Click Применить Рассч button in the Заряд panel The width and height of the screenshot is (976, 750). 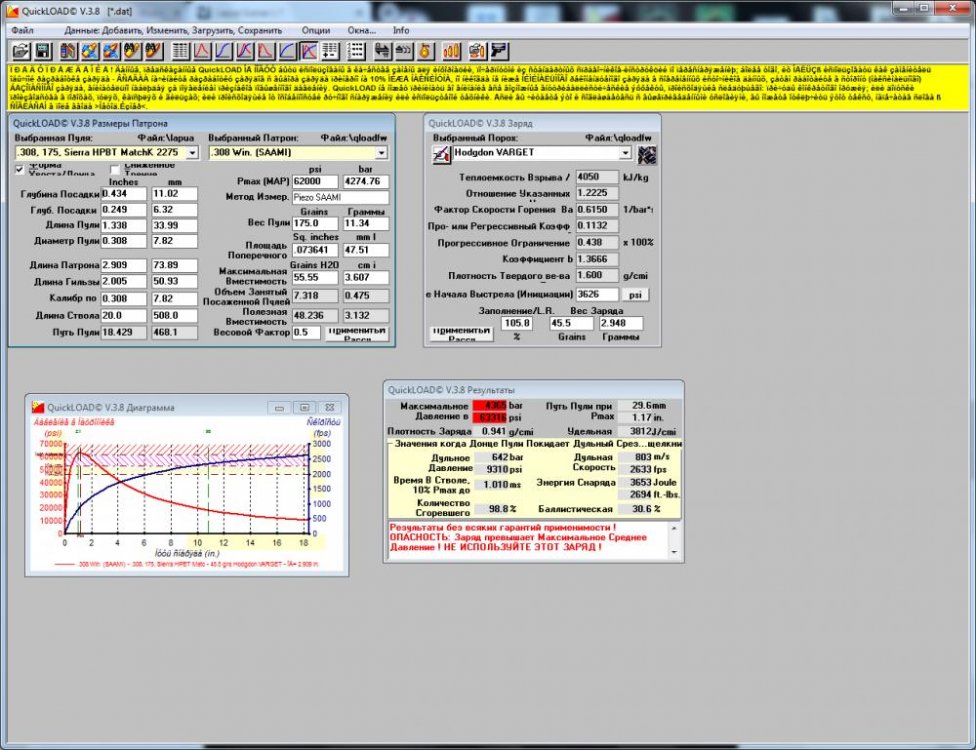[x=461, y=334]
